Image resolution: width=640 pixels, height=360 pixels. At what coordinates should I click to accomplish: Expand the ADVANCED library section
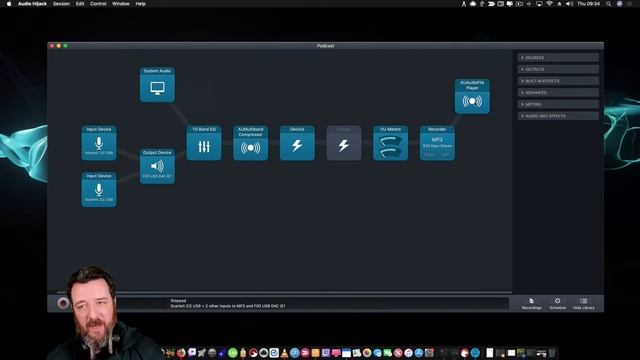558,93
